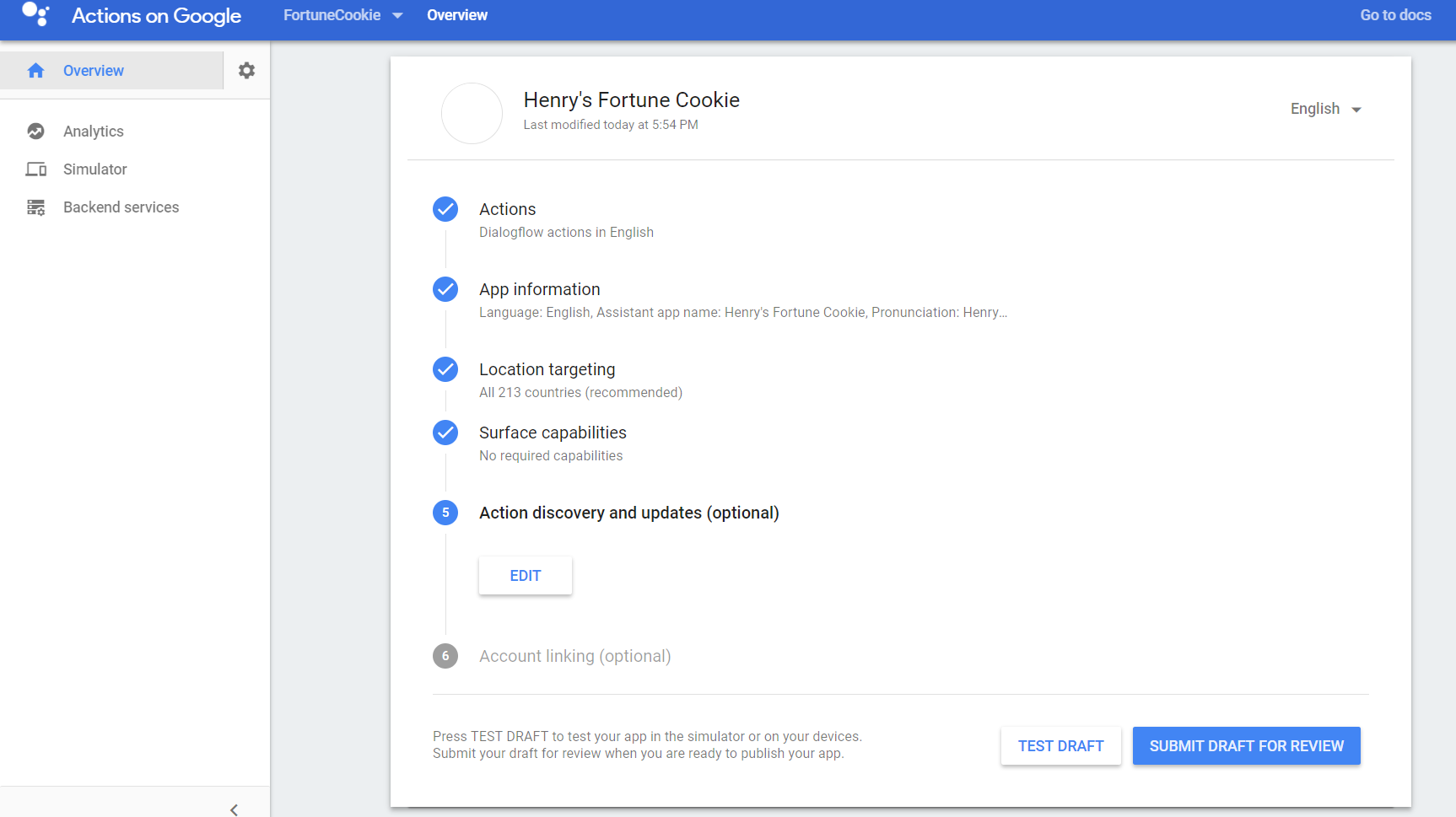
Task: Click the App information checkmark icon
Action: click(445, 289)
